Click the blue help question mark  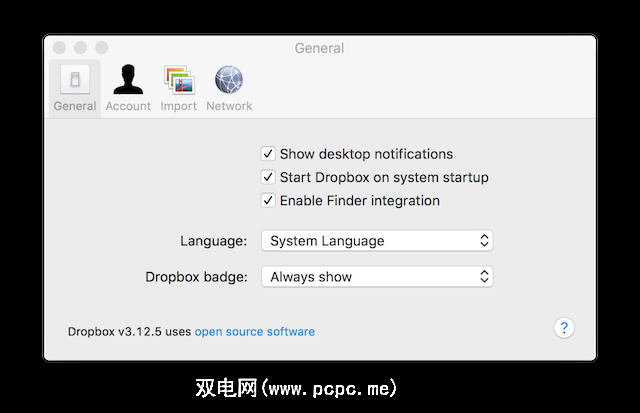coord(564,328)
